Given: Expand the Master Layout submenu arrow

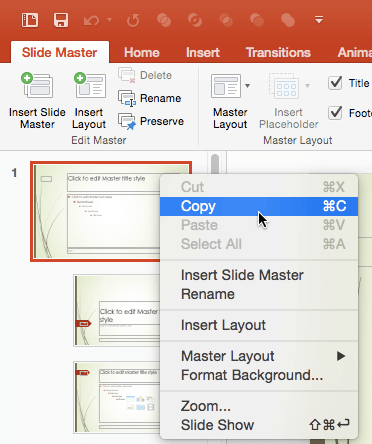Looking at the screenshot, I should [341, 356].
